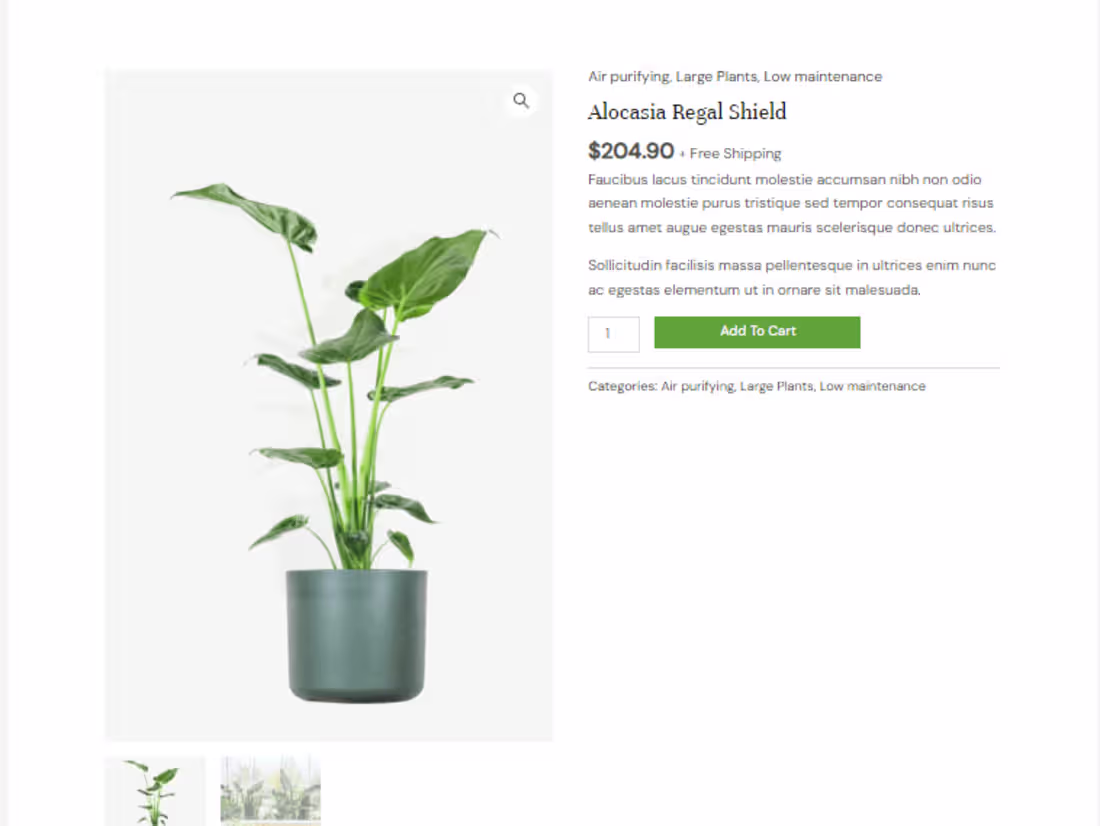The height and width of the screenshot is (826, 1100).
Task: Click the quantity input showing 1
Action: (613, 333)
